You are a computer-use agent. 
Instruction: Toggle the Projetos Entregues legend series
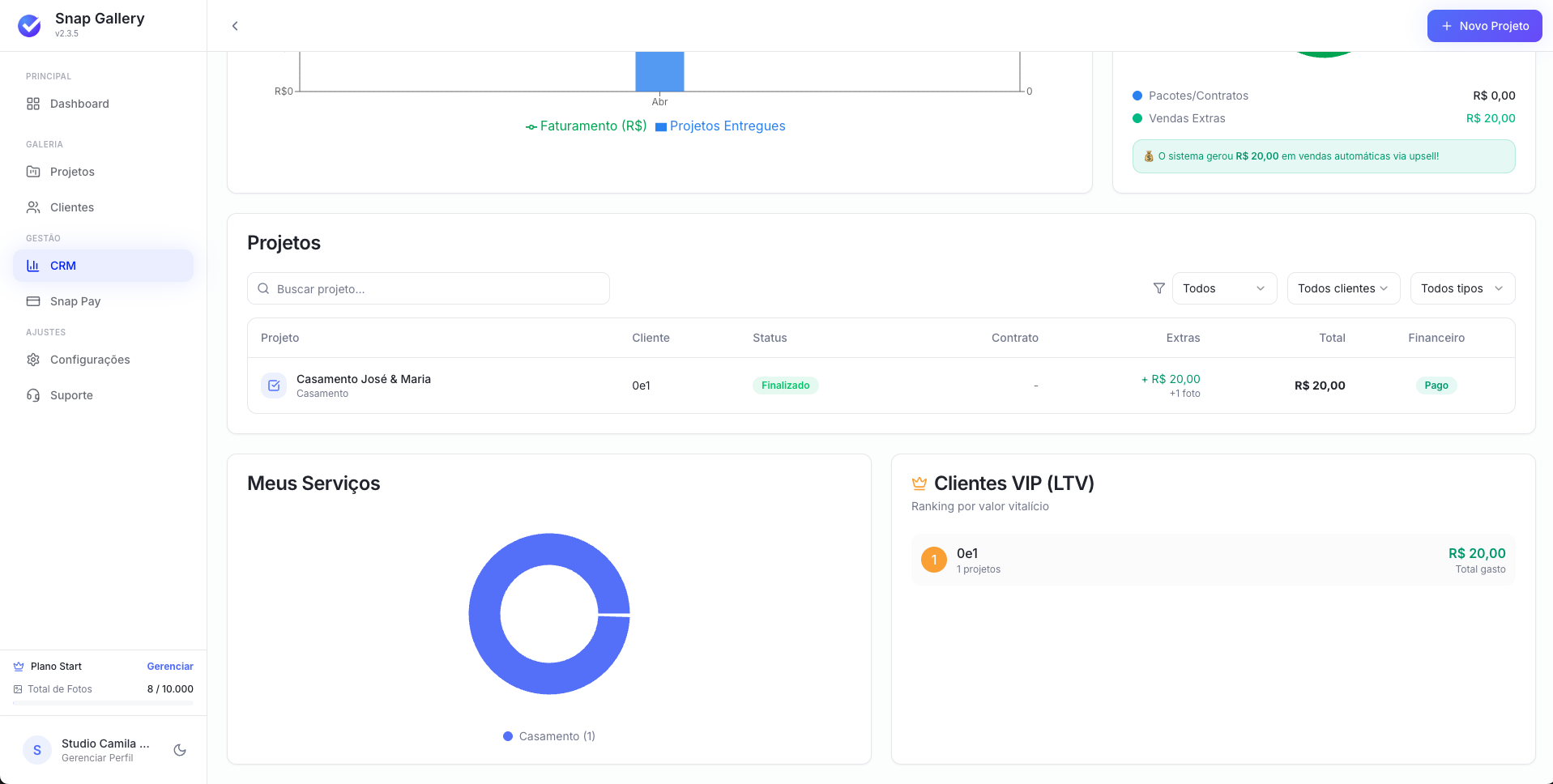[720, 126]
